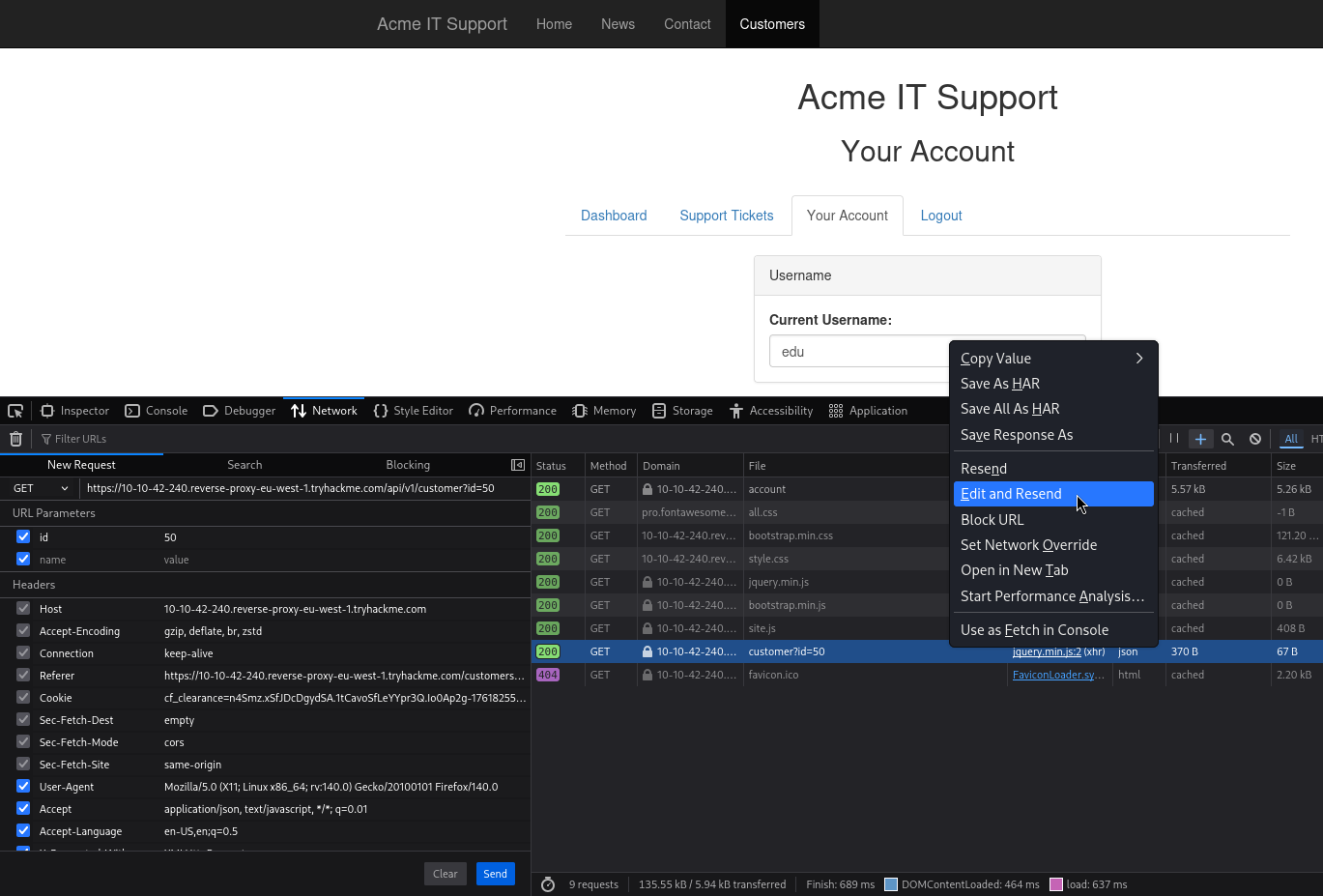This screenshot has height=896, width=1323.
Task: Toggle the new name/value parameter checkbox
Action: (23, 559)
